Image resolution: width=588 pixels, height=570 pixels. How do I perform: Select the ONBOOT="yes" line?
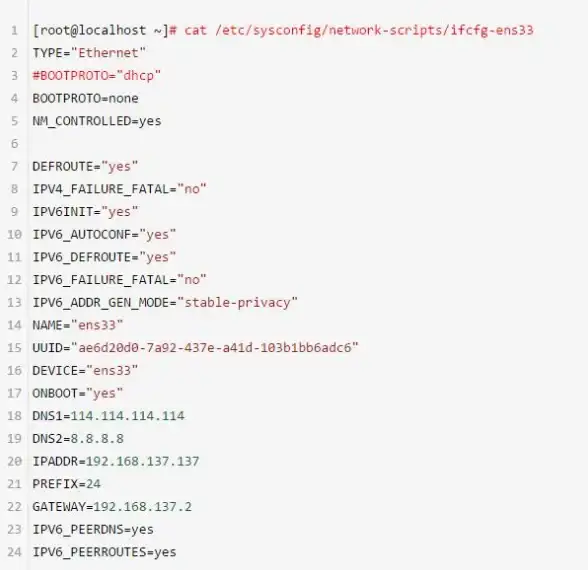pos(78,393)
